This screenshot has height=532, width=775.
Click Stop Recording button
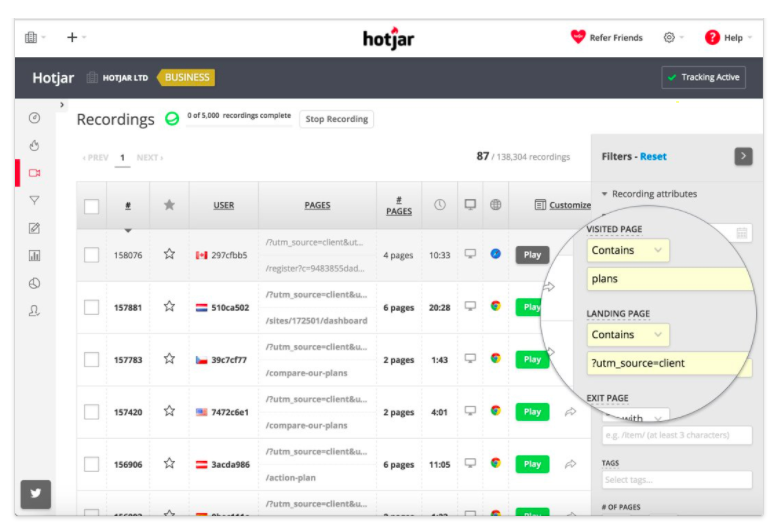pyautogui.click(x=337, y=119)
